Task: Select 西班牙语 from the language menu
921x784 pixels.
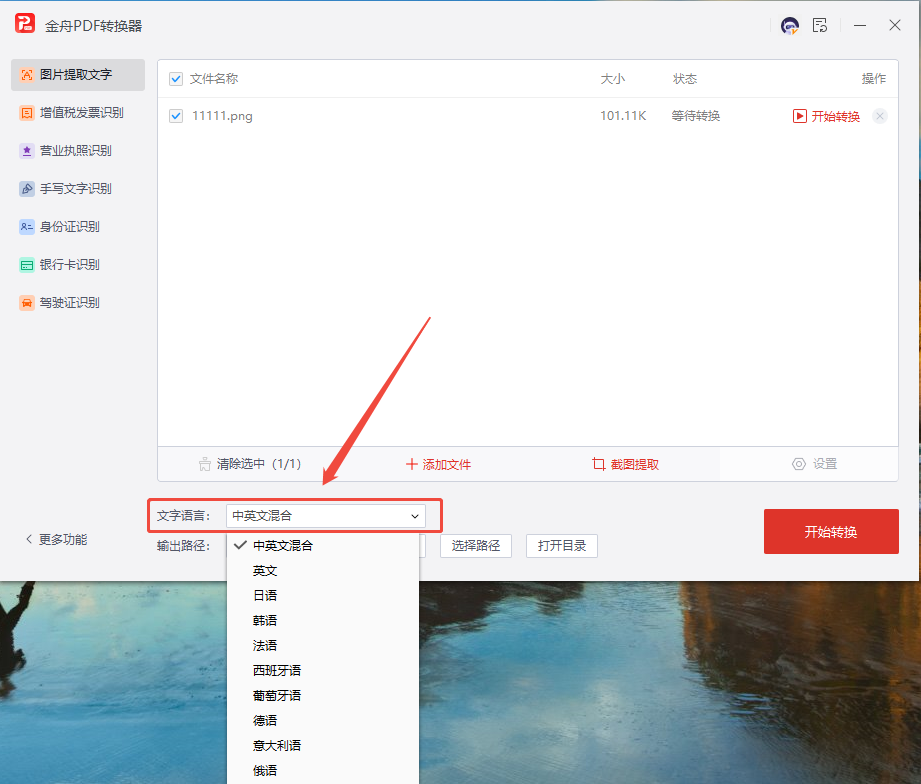Action: 277,671
